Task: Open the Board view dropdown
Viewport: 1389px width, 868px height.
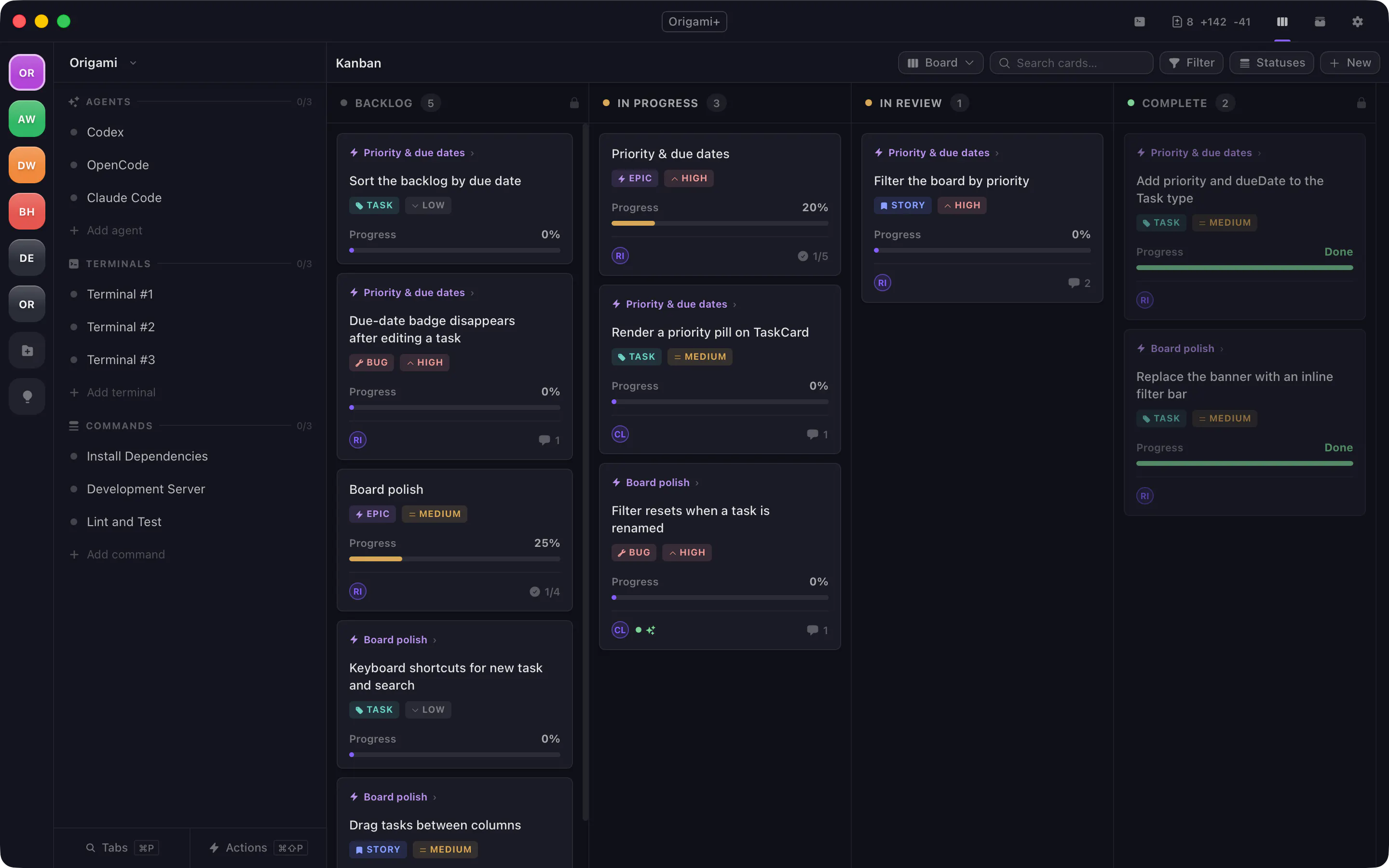Action: 940,63
